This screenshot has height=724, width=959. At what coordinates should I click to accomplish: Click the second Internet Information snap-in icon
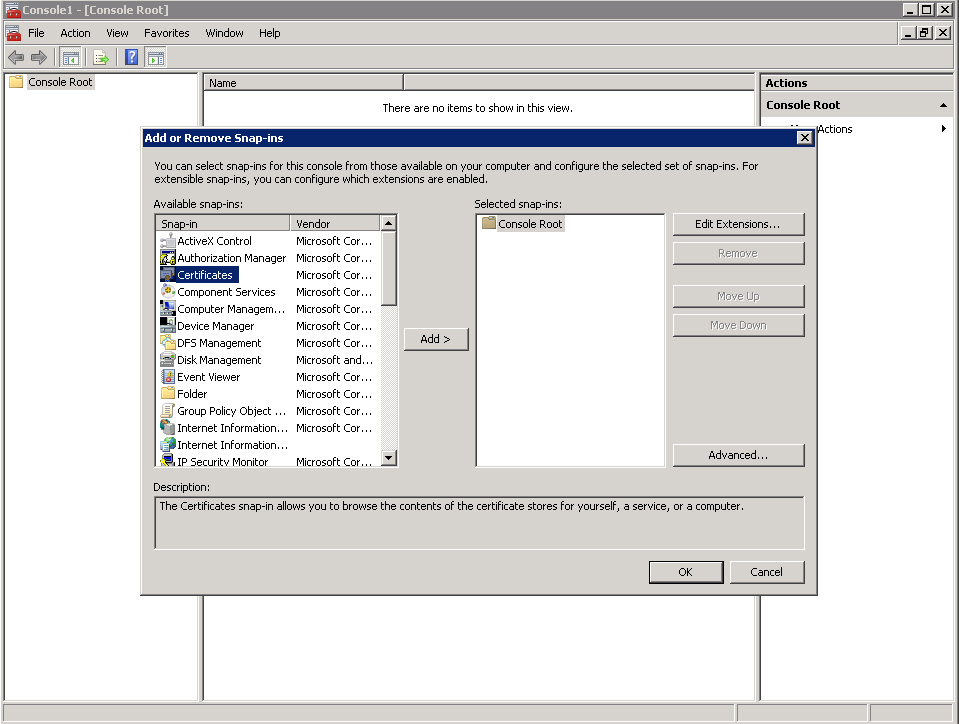click(x=168, y=445)
